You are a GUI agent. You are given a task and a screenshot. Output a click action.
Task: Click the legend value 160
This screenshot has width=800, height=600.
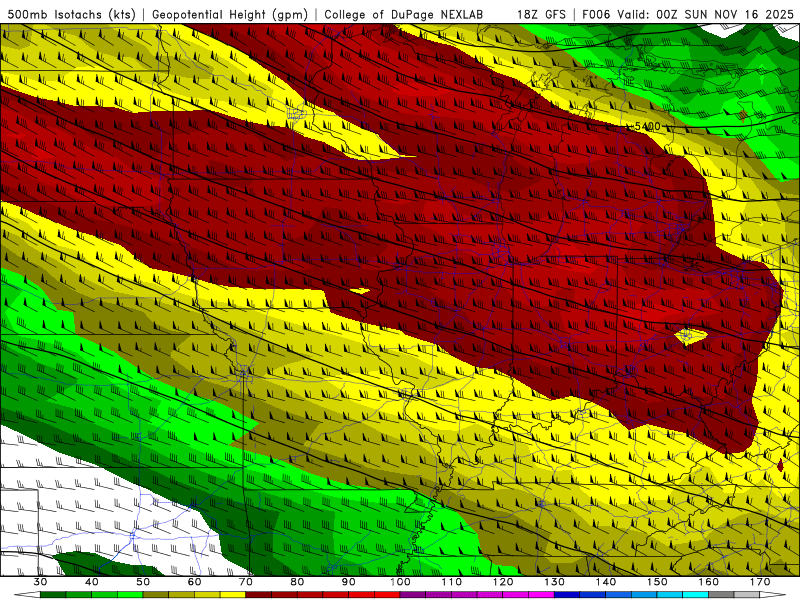[709, 582]
